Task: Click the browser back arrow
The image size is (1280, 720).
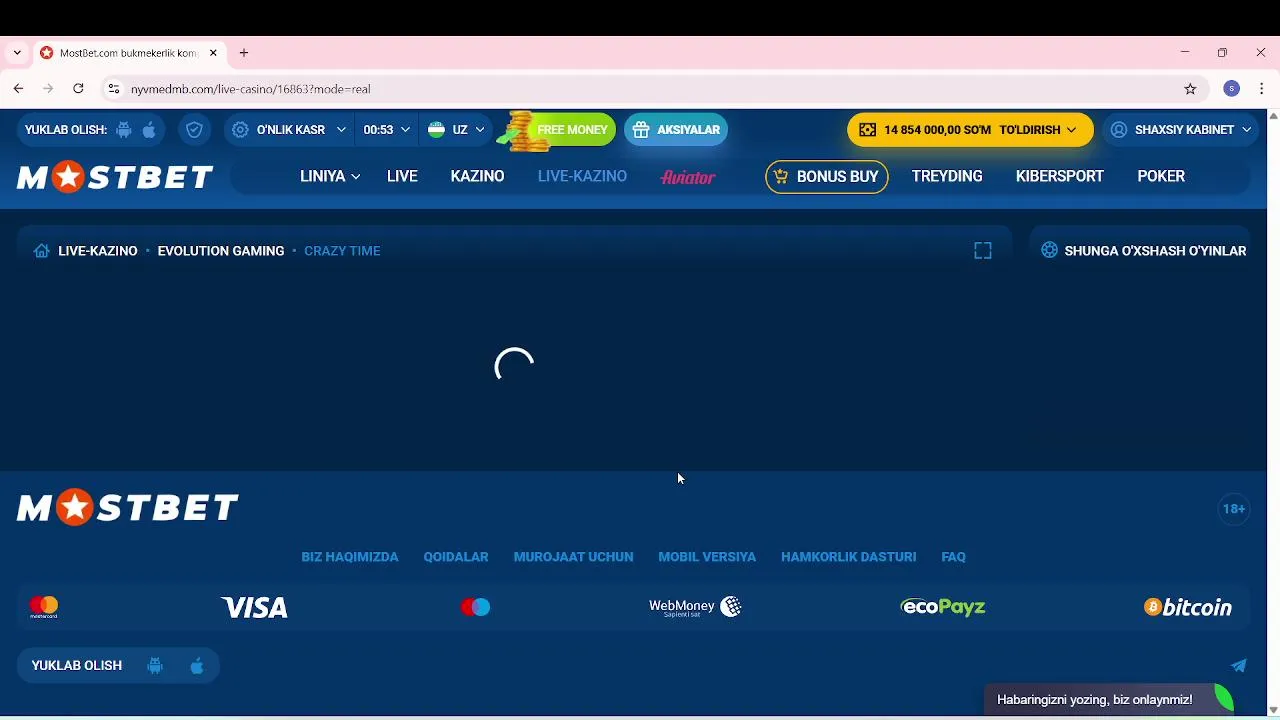Action: (x=18, y=89)
